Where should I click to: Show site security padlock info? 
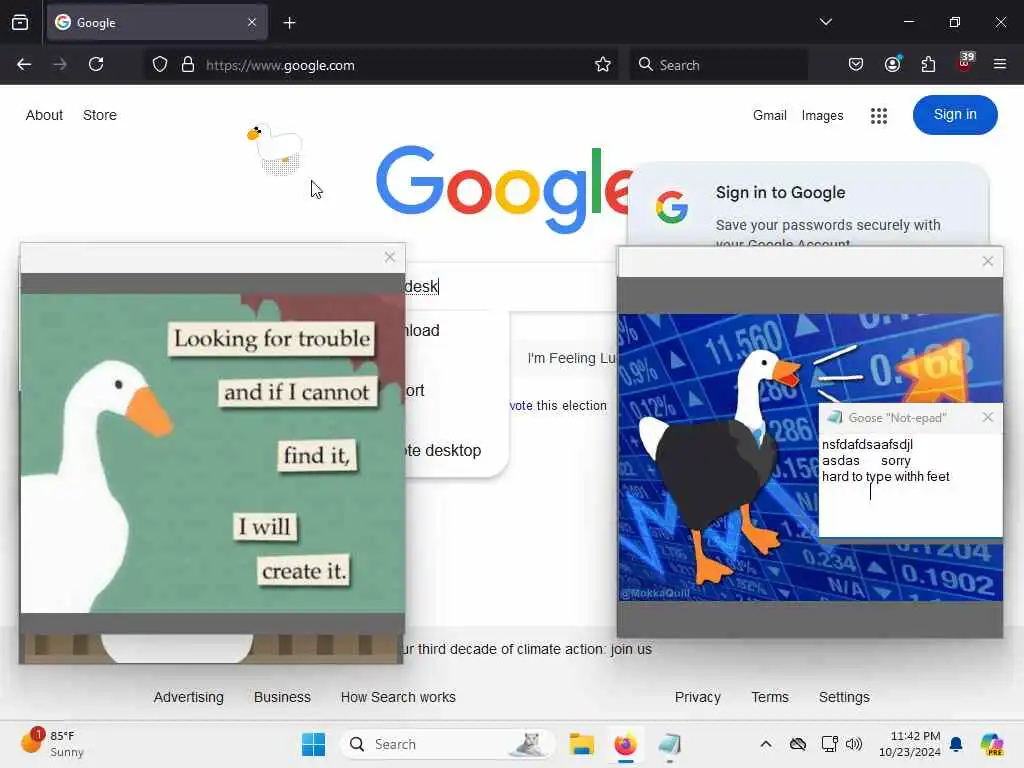coord(188,64)
